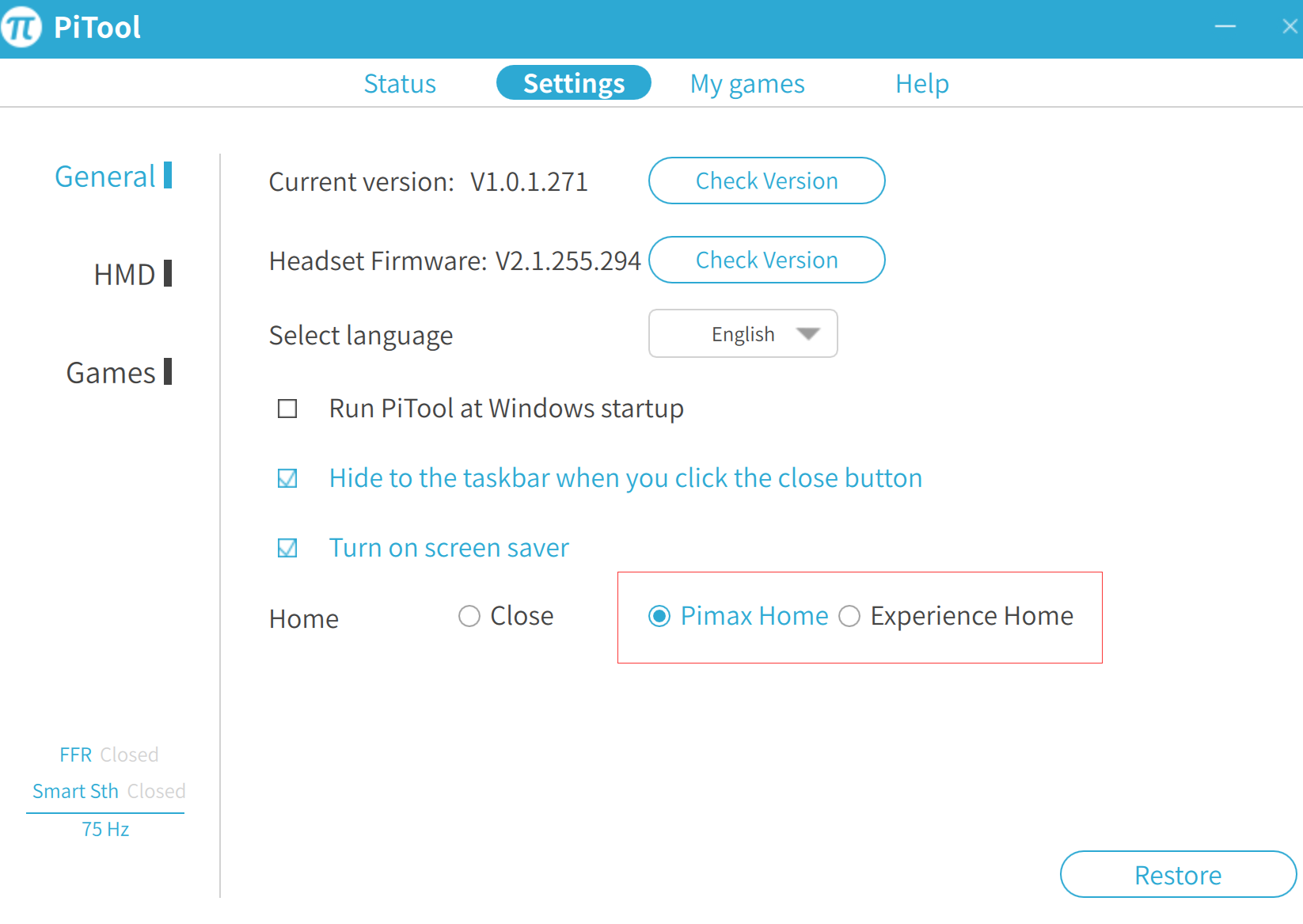Open the HMD settings section
Viewport: 1303px width, 924px height.
tap(132, 274)
